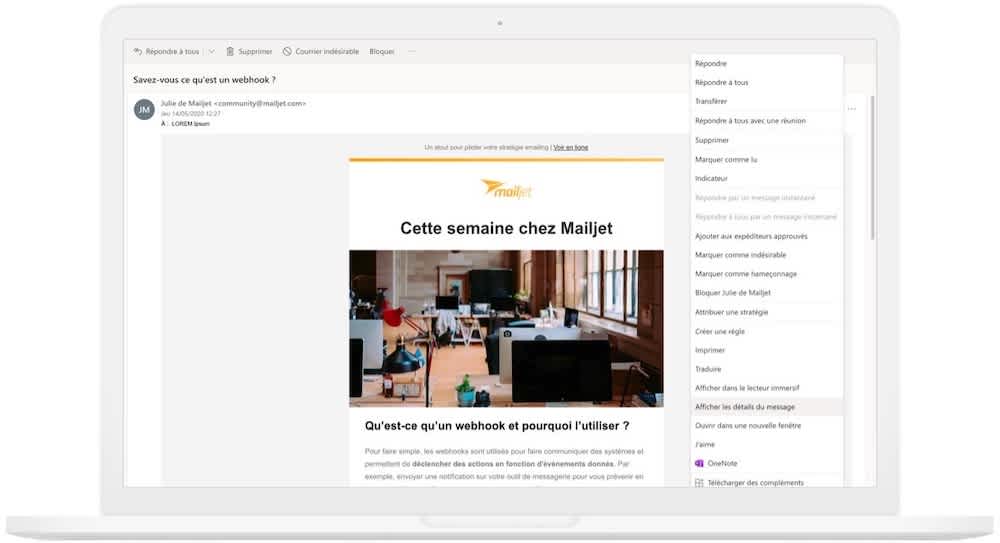
Task: Open OneNote from the menu
Action: pyautogui.click(x=767, y=464)
